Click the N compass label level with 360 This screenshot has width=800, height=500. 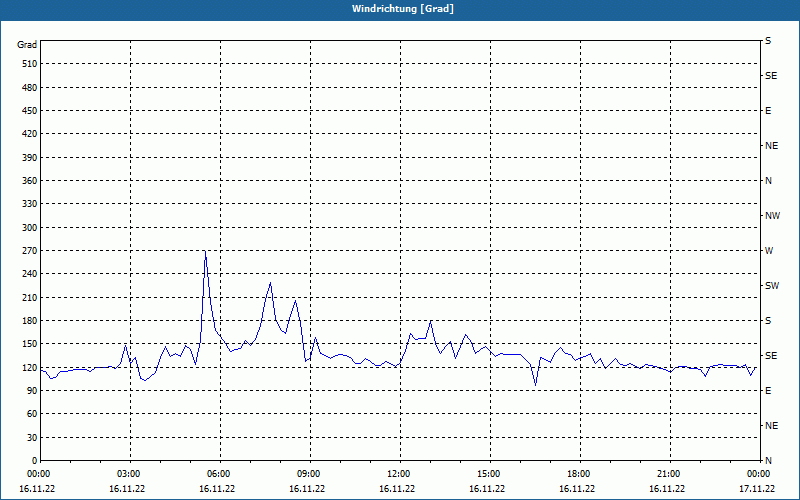click(x=769, y=181)
